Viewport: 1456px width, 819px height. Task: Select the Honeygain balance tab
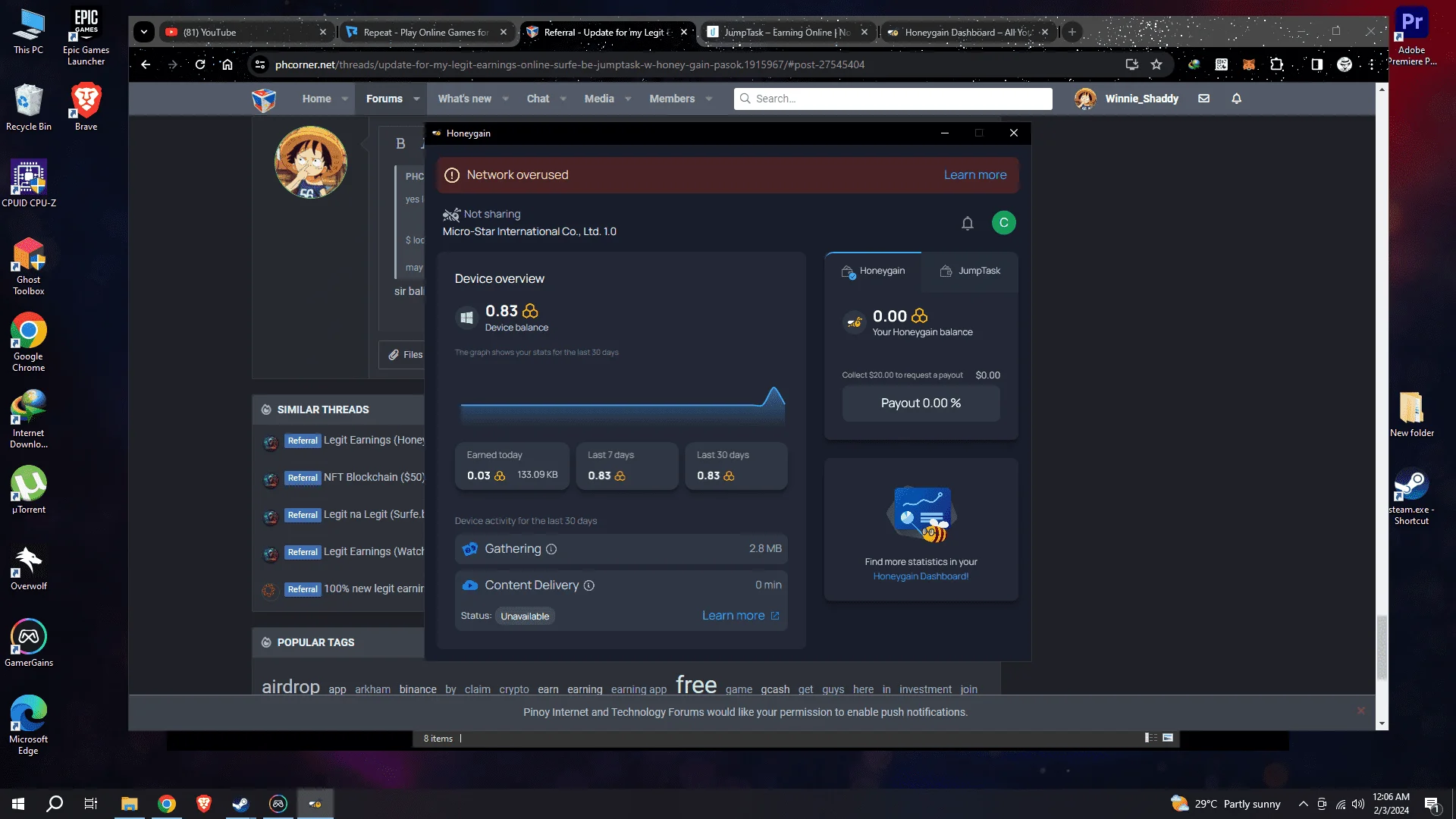(873, 271)
